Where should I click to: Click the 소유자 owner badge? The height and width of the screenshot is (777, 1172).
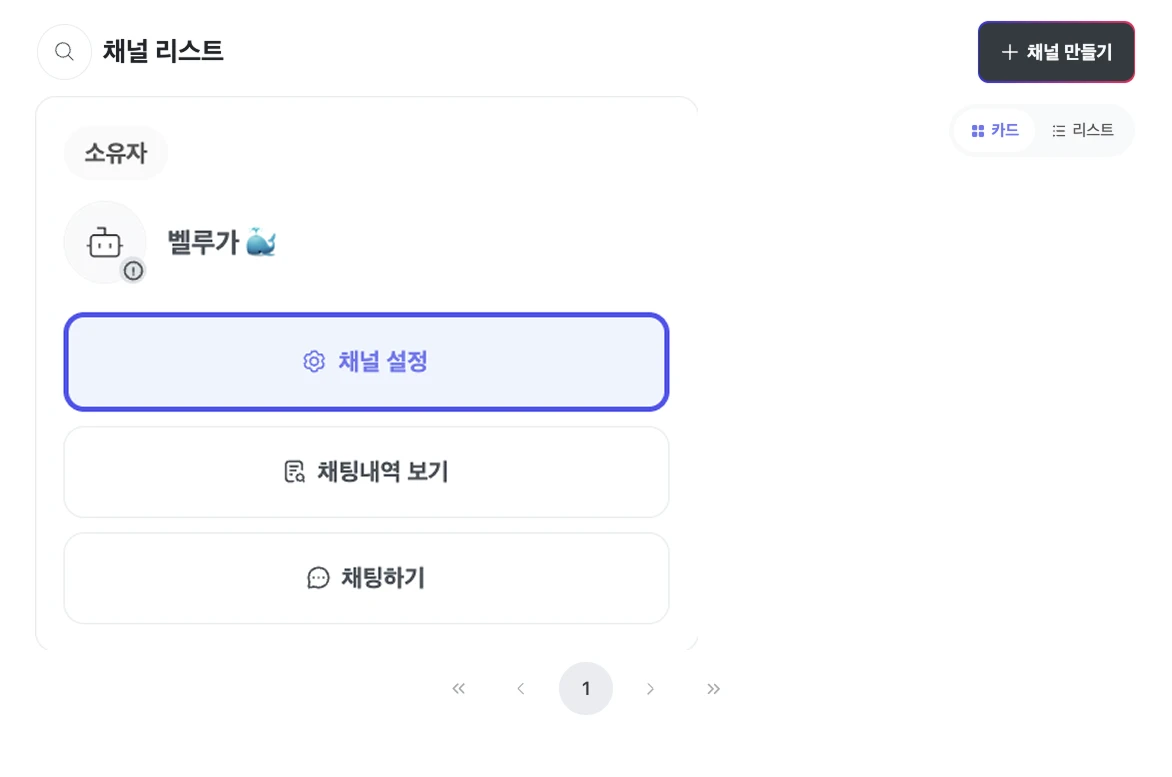pyautogui.click(x=116, y=153)
